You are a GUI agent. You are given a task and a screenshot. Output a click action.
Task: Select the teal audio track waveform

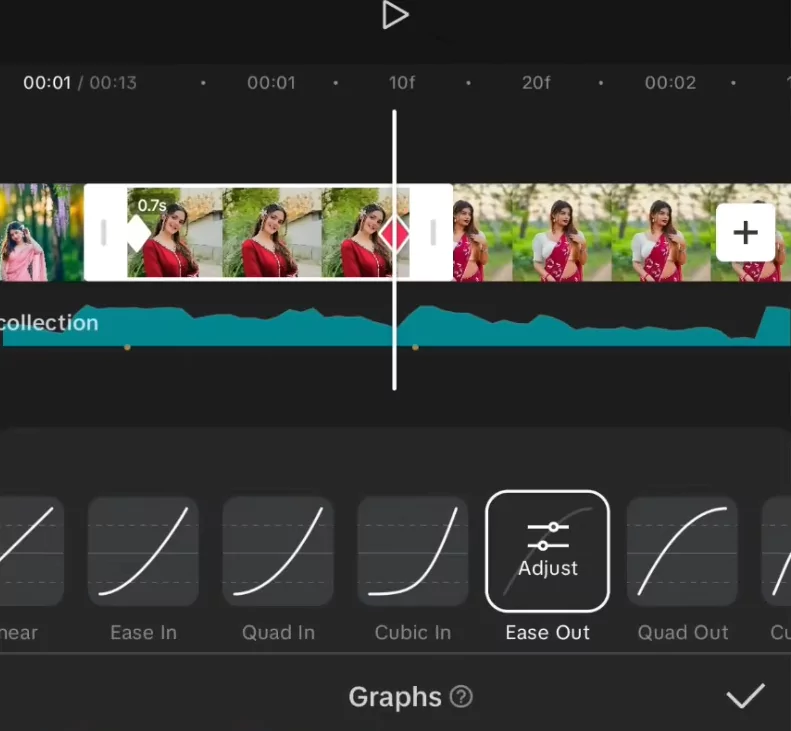[396, 325]
